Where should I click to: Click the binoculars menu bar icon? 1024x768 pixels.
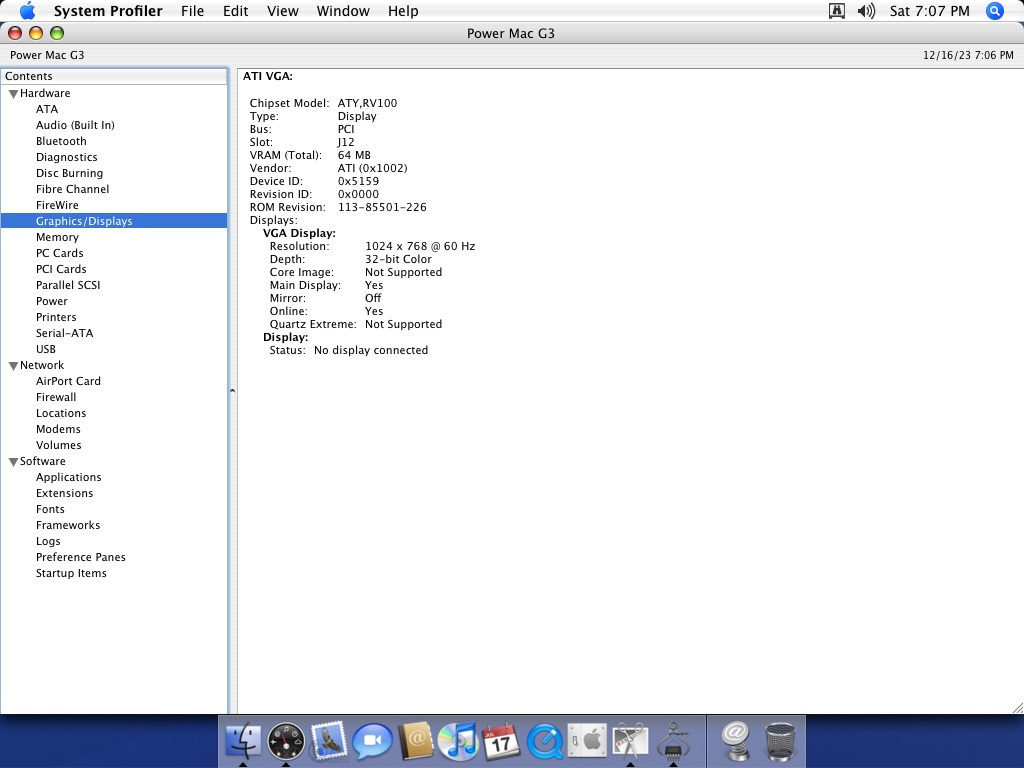(837, 11)
